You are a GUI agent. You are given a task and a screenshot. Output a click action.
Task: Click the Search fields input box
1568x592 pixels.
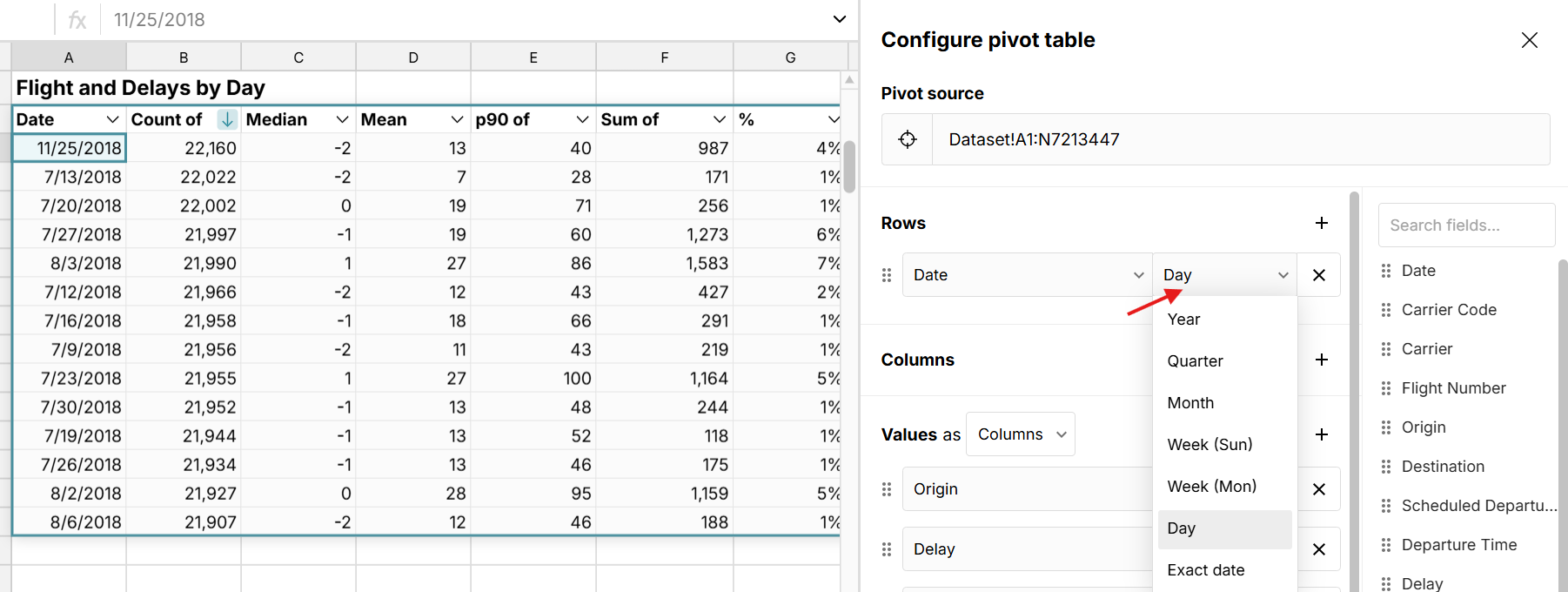pos(1466,225)
